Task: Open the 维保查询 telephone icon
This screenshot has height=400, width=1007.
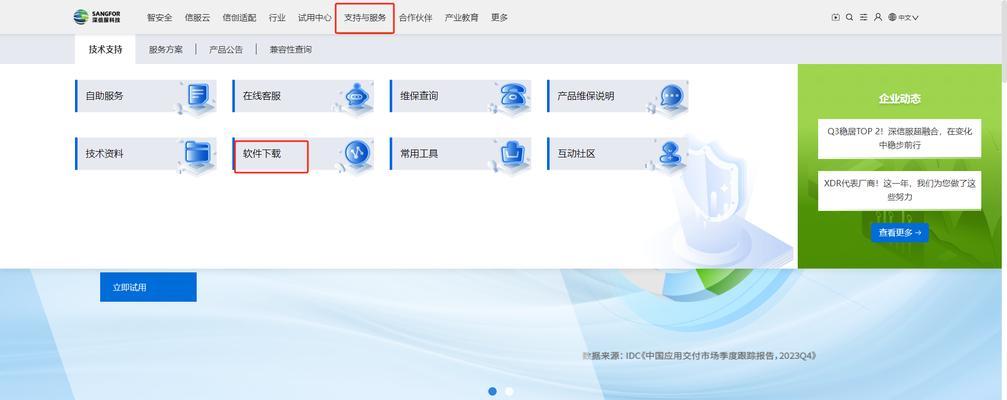Action: click(x=514, y=96)
